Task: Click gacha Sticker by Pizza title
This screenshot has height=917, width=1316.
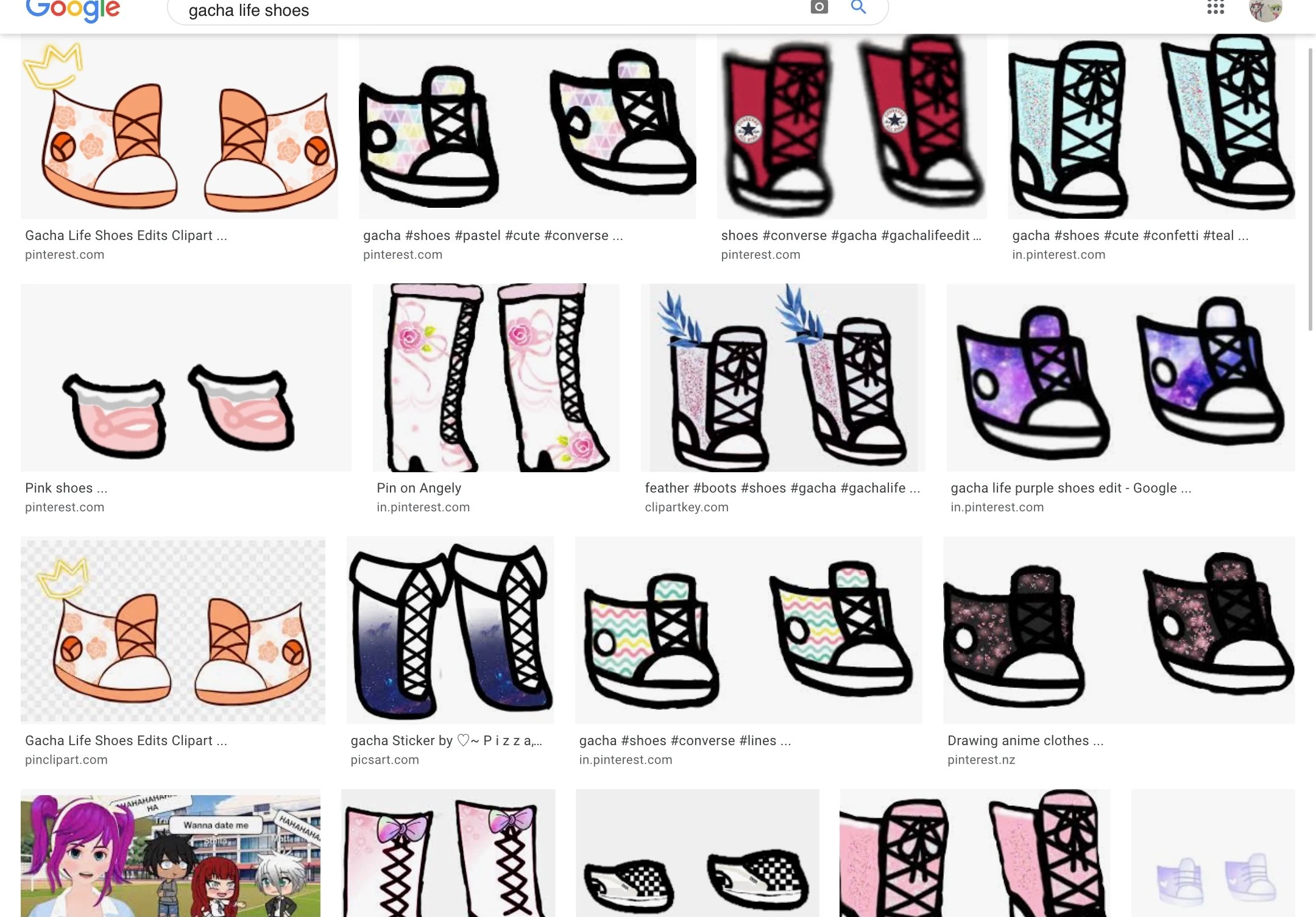Action: 446,741
